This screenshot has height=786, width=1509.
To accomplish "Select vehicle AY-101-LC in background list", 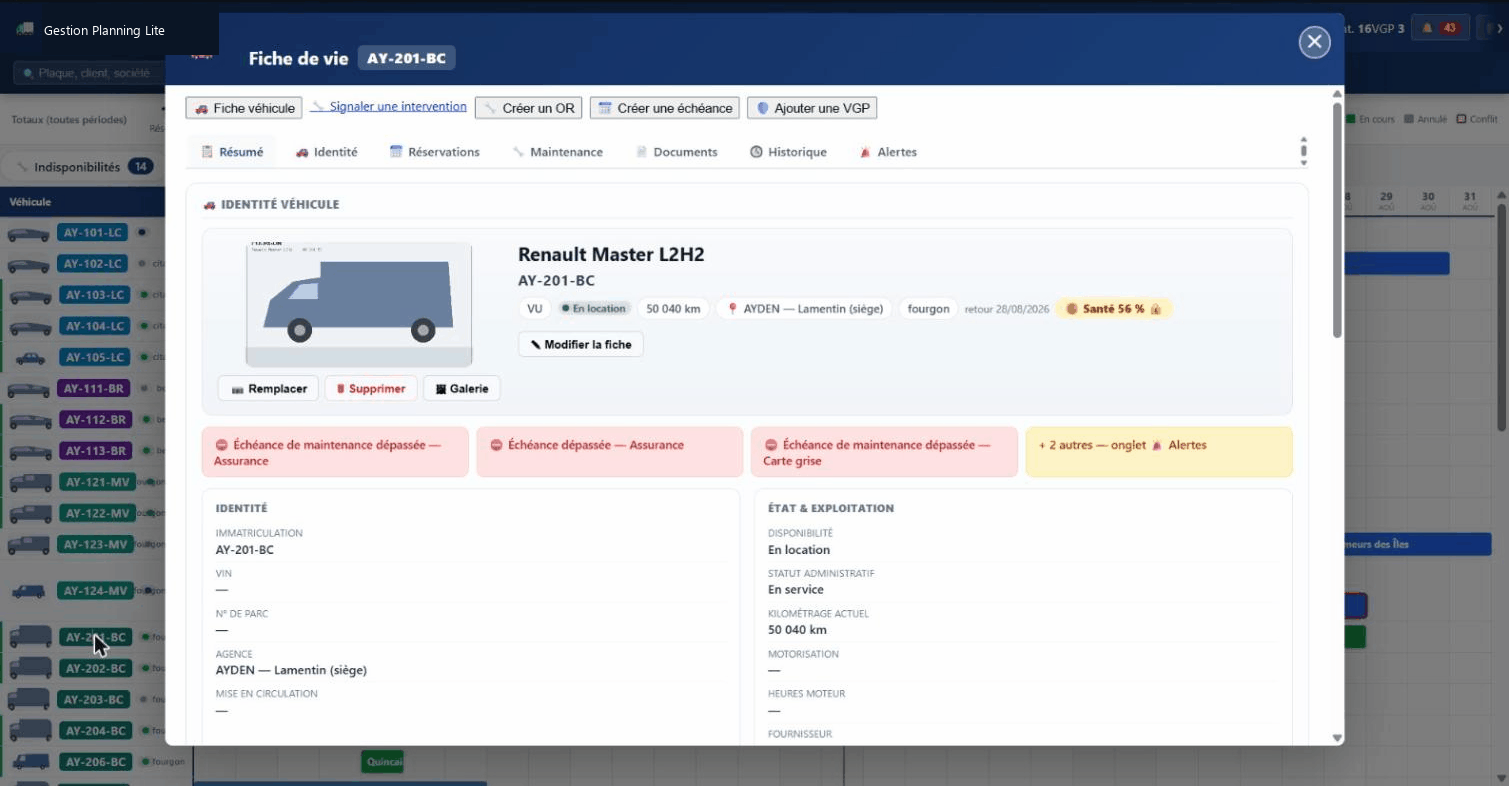I will click(92, 233).
